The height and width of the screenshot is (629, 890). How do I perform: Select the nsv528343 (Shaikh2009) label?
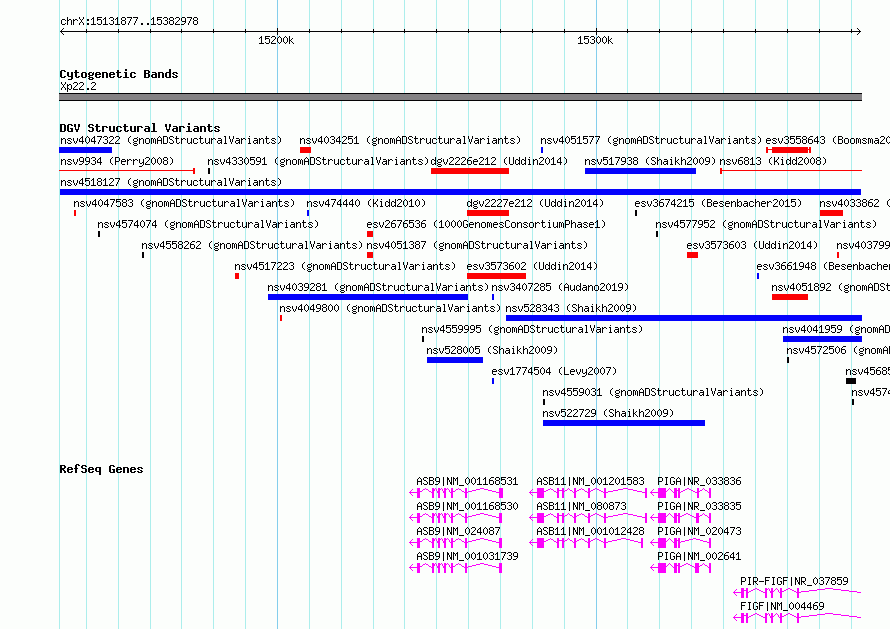coord(571,308)
